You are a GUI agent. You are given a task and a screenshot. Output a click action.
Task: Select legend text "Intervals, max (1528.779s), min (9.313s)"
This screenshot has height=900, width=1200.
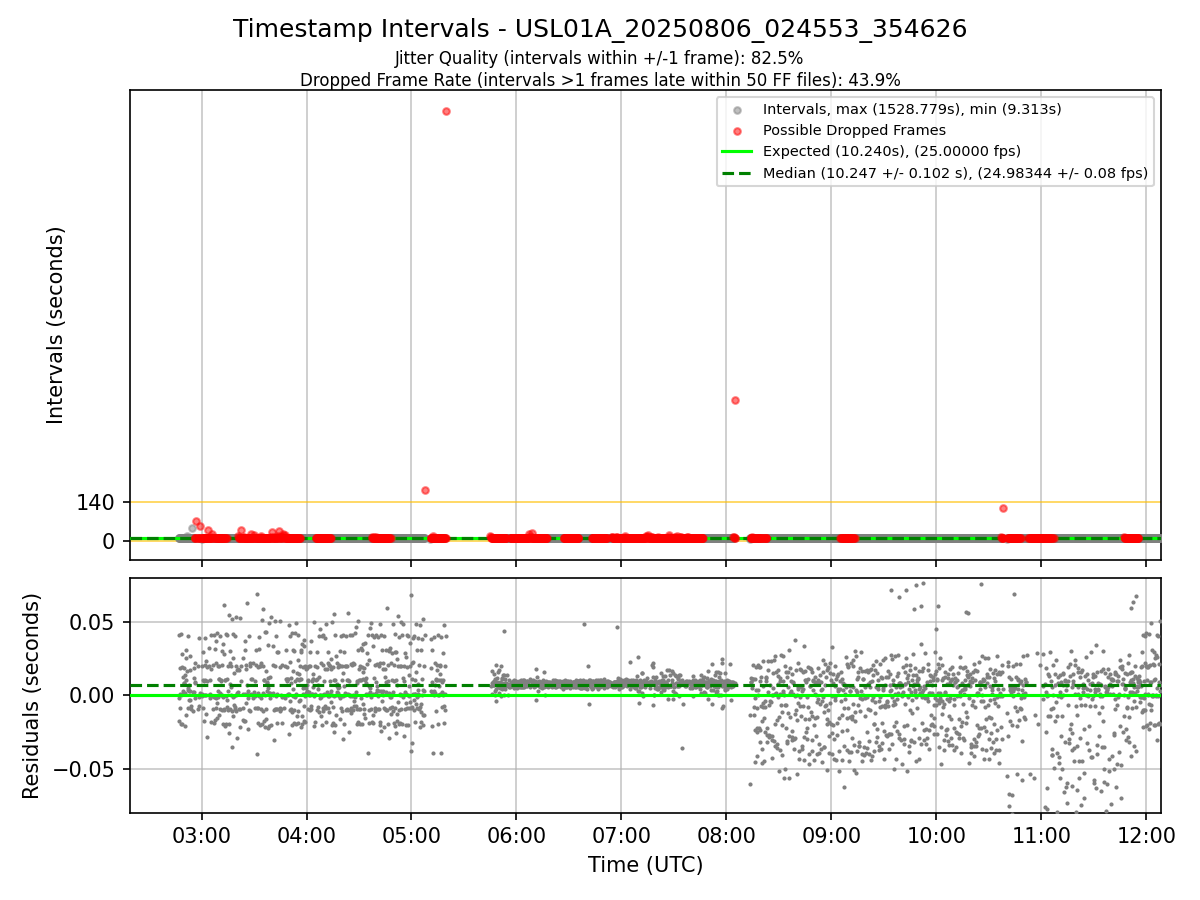pos(912,109)
